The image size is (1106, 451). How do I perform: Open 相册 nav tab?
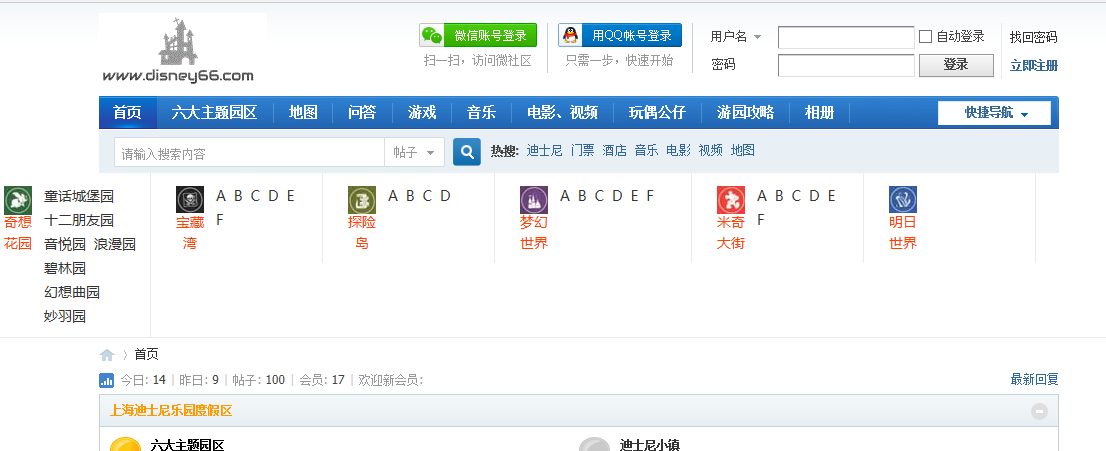tap(820, 112)
